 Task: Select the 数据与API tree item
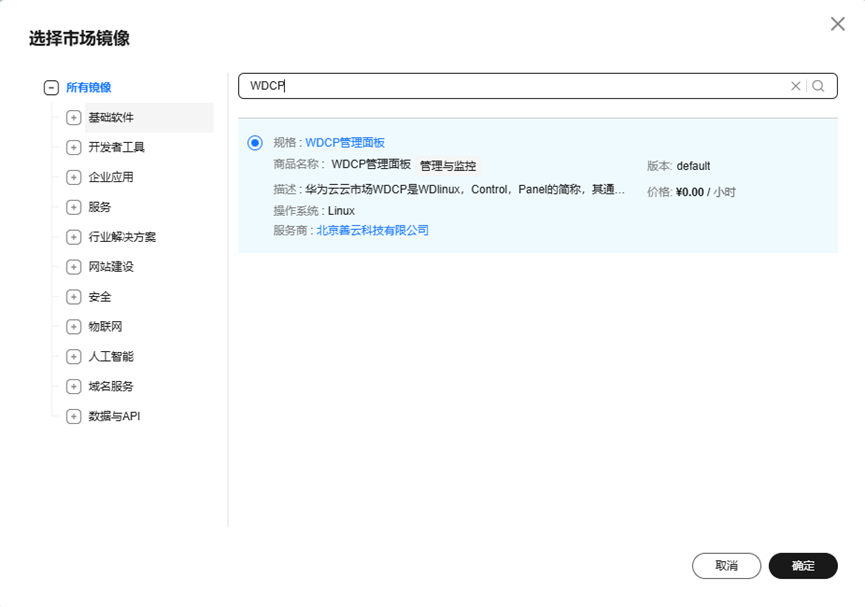point(114,416)
